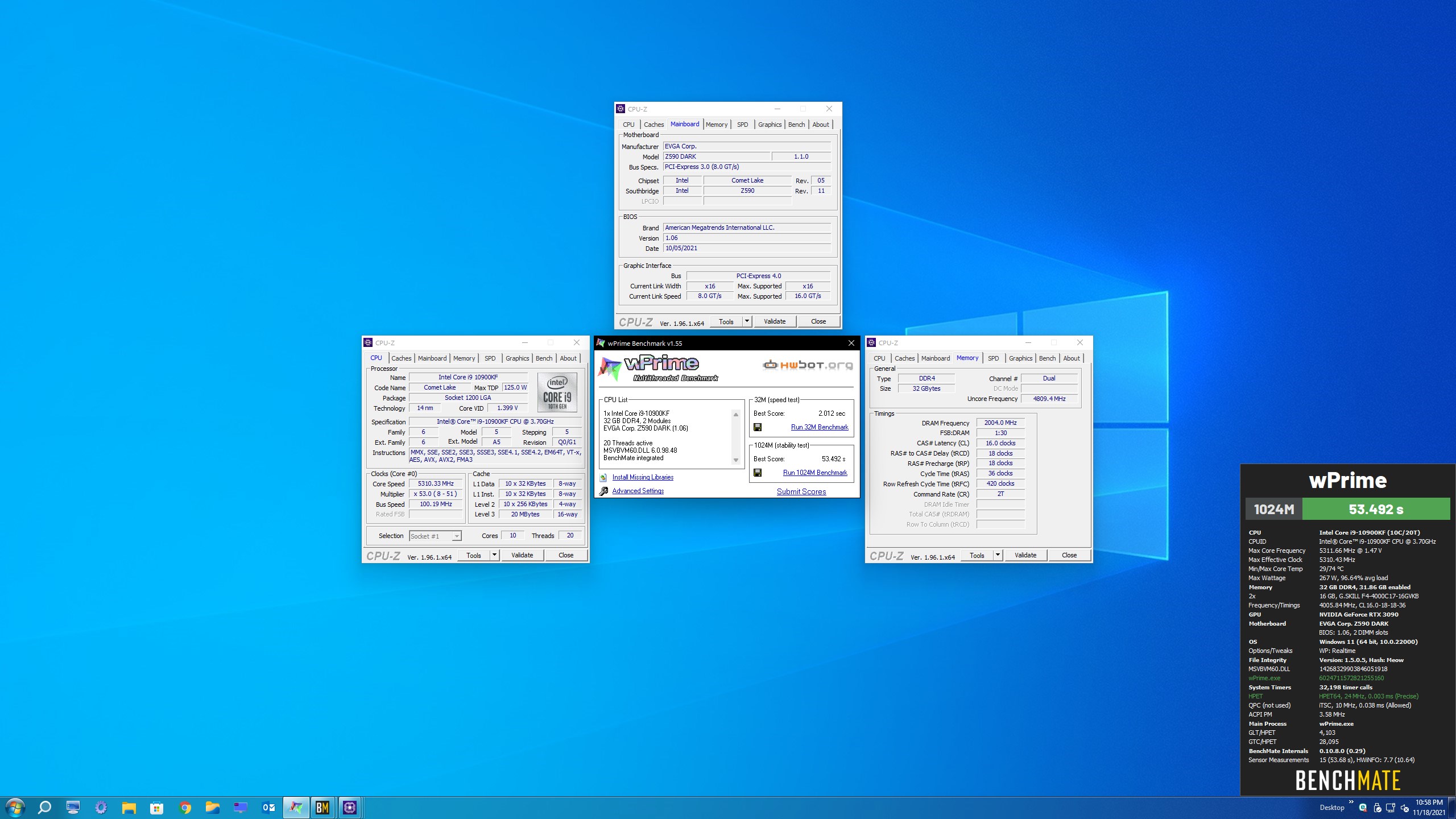Open Outlook from the taskbar
This screenshot has height=819, width=1456.
(x=268, y=807)
